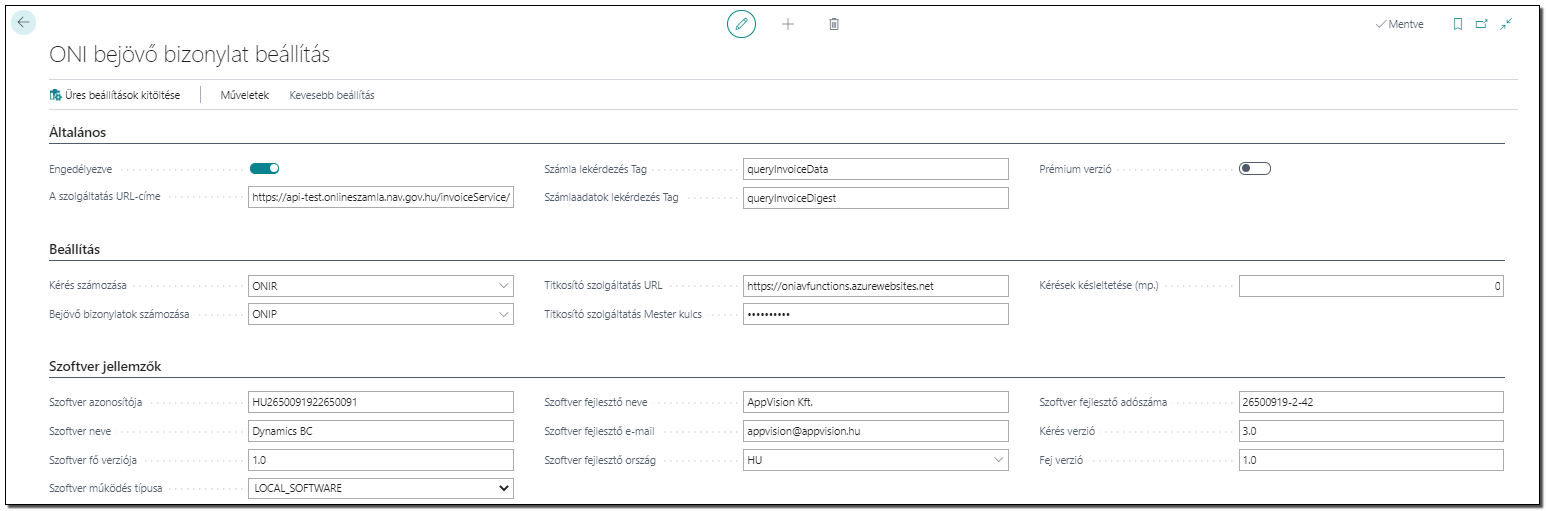
Task: Toggle the Engedélyezve switch
Action: (265, 169)
